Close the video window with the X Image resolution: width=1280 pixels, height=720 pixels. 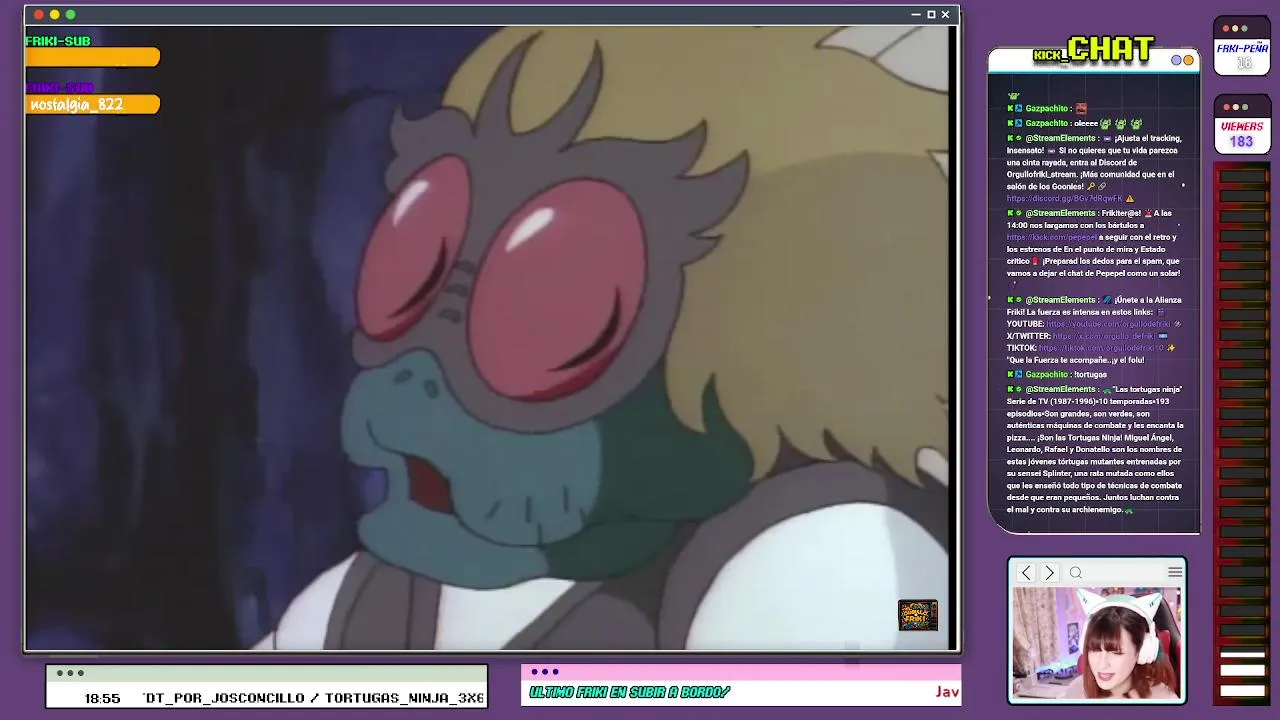[x=945, y=14]
